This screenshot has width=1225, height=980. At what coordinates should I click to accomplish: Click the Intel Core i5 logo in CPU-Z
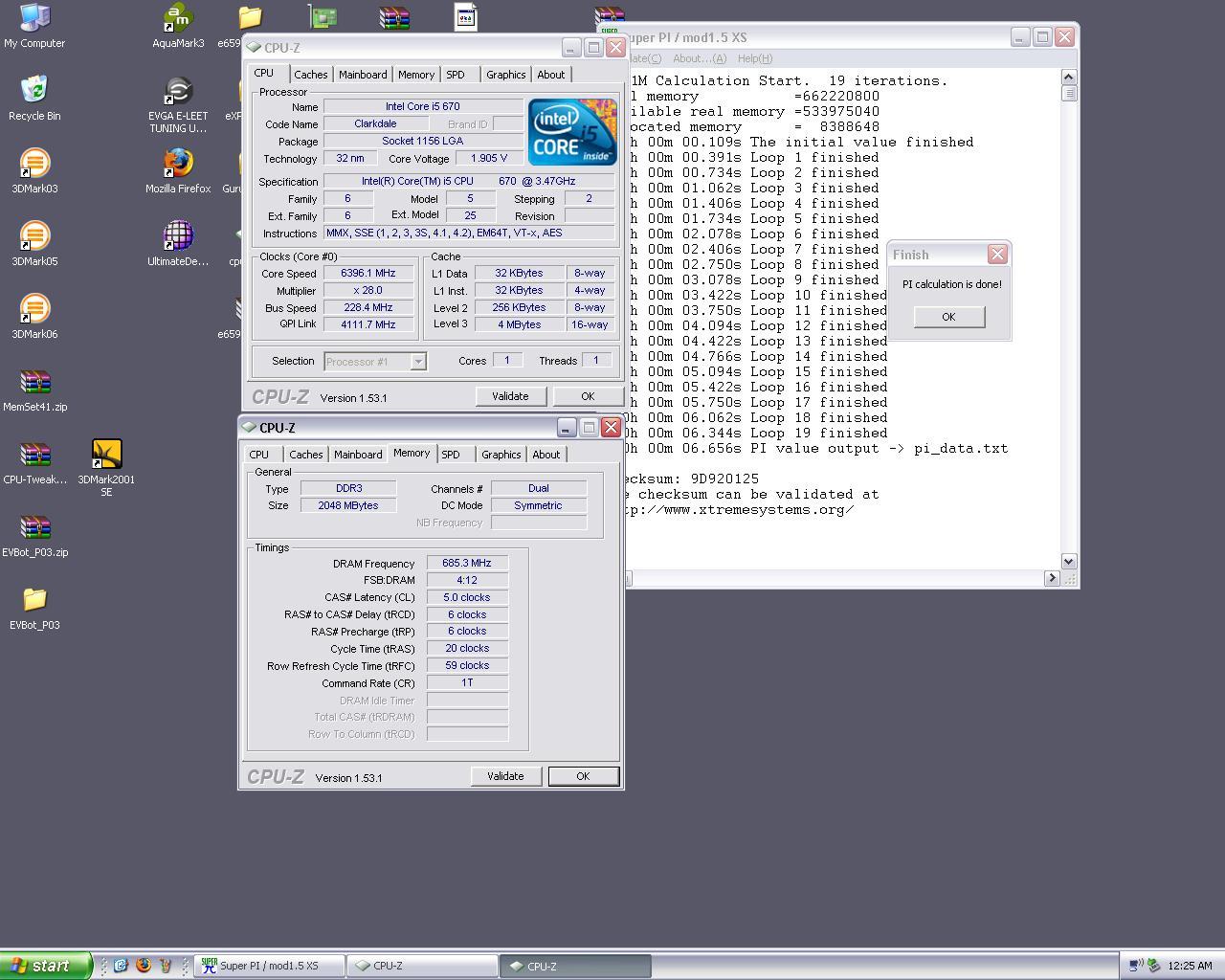click(x=572, y=132)
